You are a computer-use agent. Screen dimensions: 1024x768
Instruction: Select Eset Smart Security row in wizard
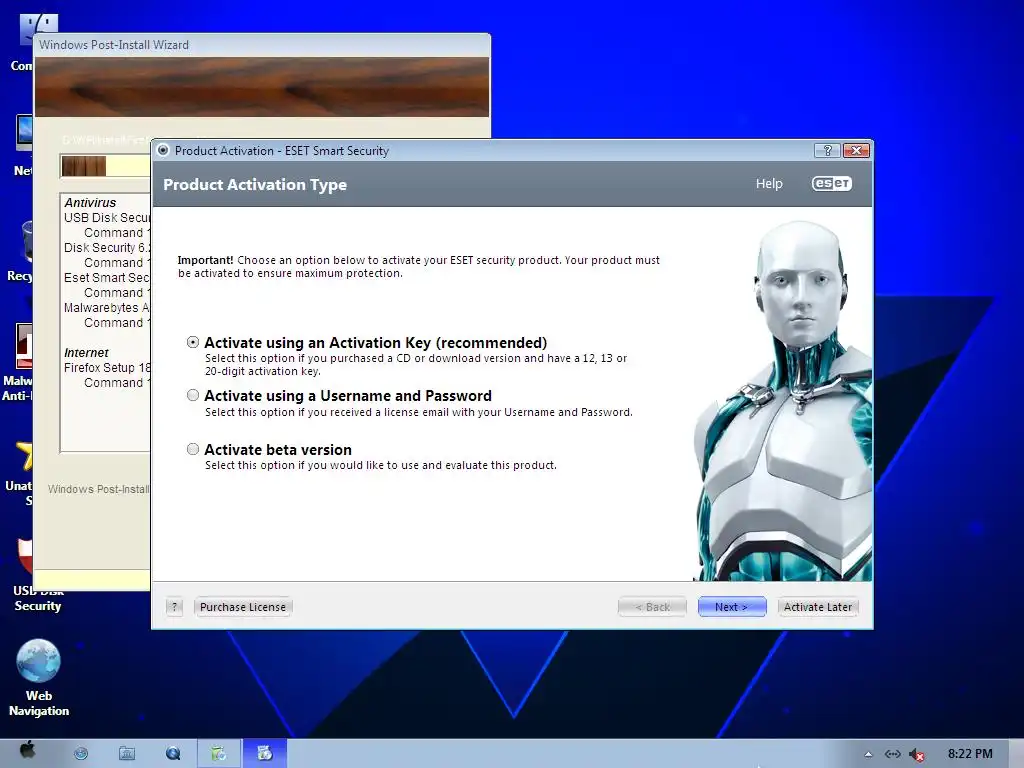click(107, 278)
